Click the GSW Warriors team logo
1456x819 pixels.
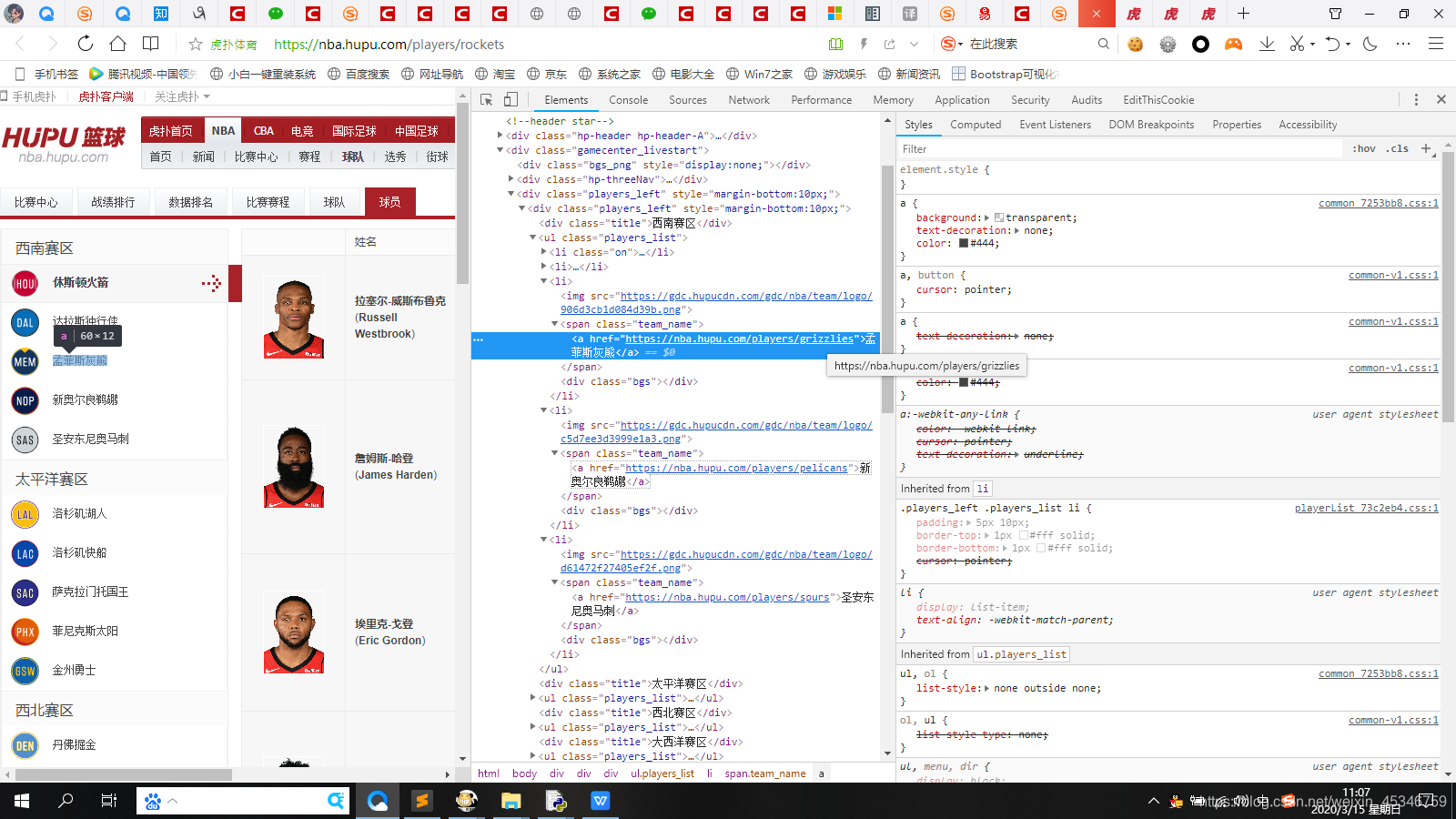25,671
